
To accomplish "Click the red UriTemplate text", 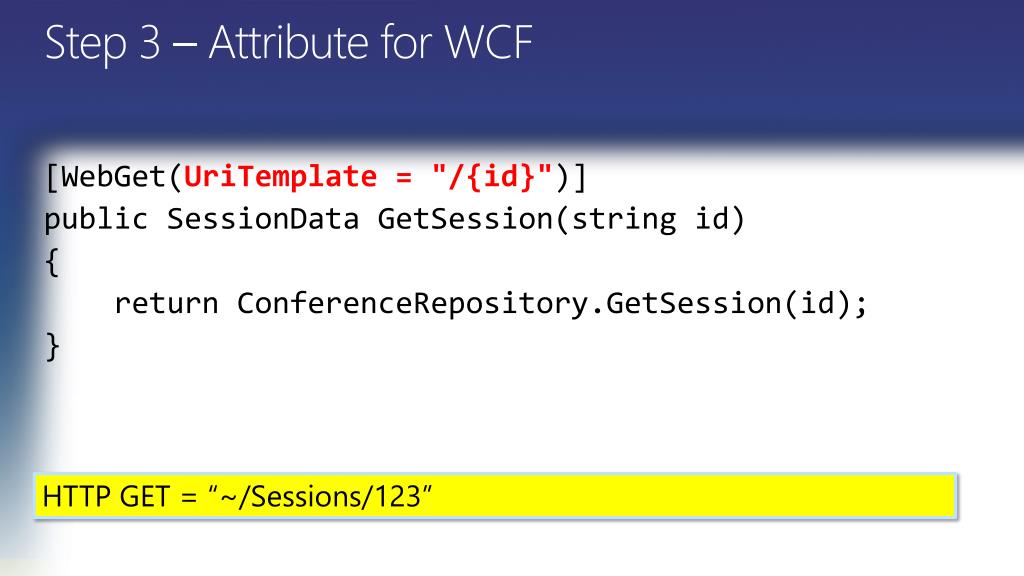I will 280,176.
